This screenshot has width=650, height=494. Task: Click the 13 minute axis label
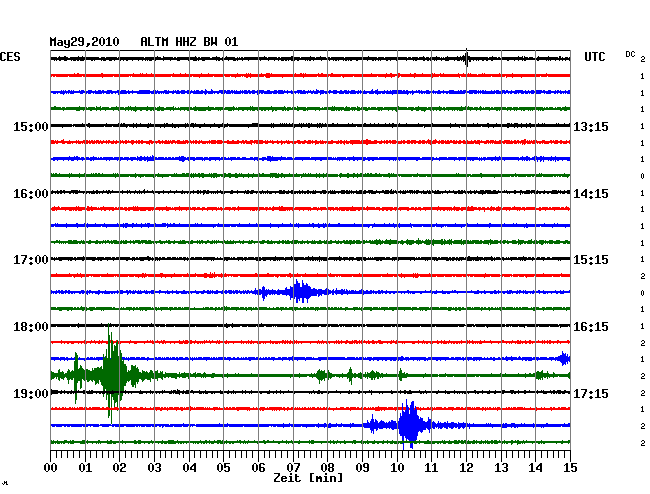[501, 468]
